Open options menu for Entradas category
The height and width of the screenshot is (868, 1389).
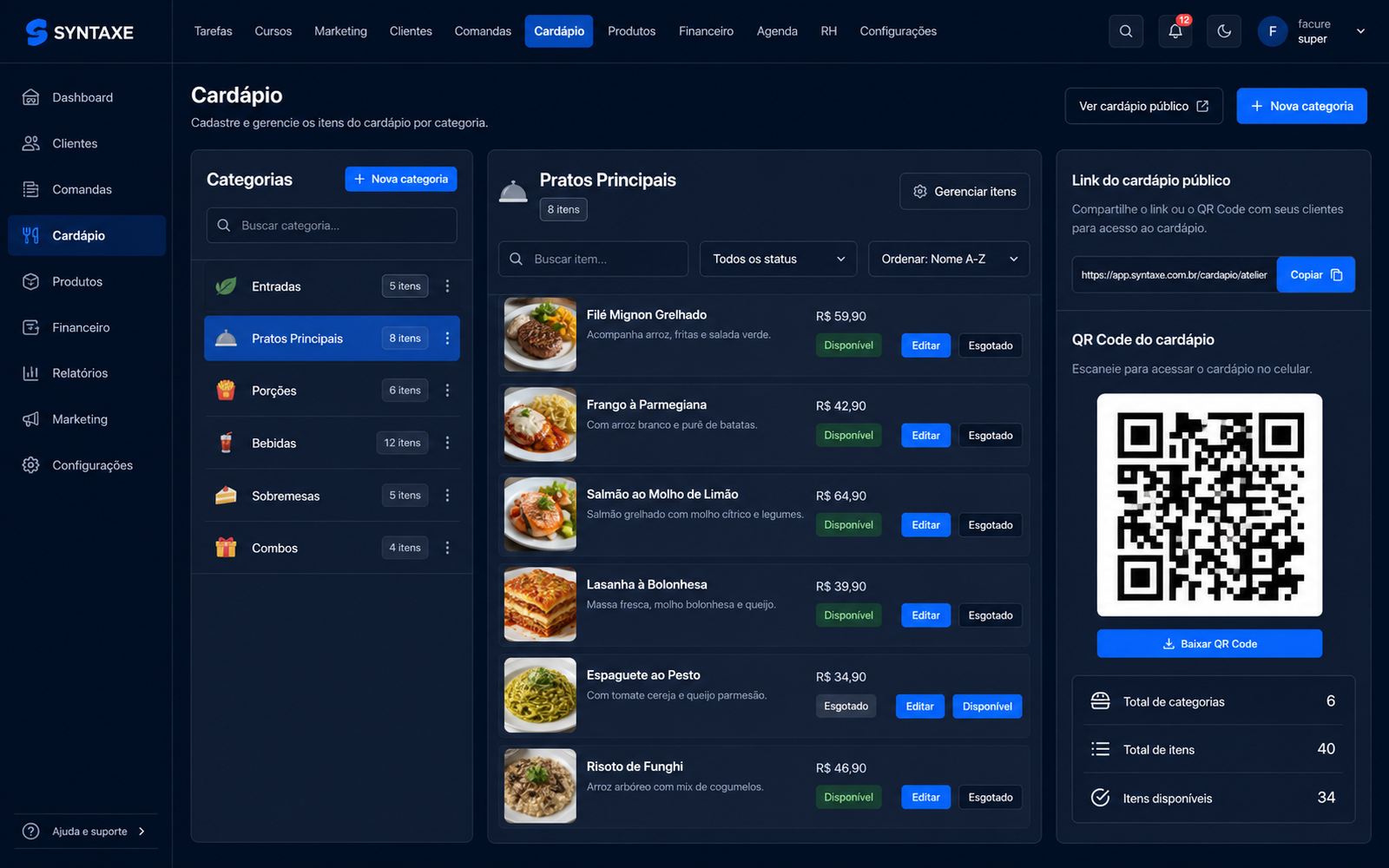click(447, 286)
